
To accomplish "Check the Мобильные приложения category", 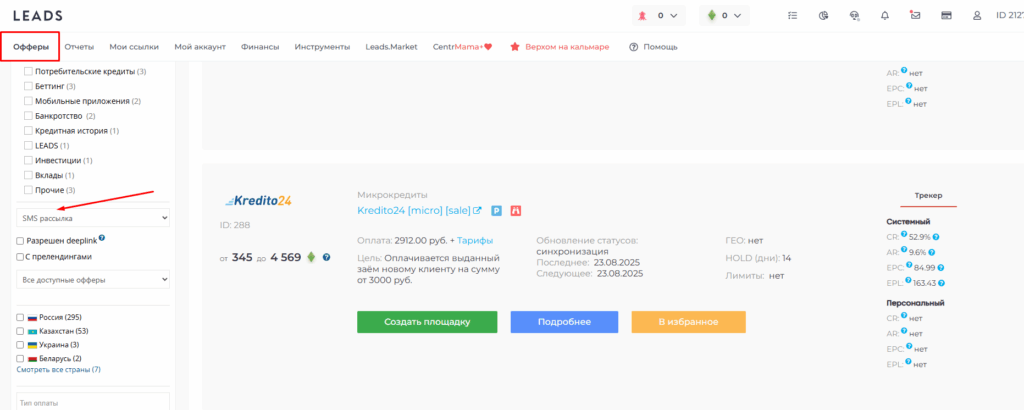I will [28, 101].
